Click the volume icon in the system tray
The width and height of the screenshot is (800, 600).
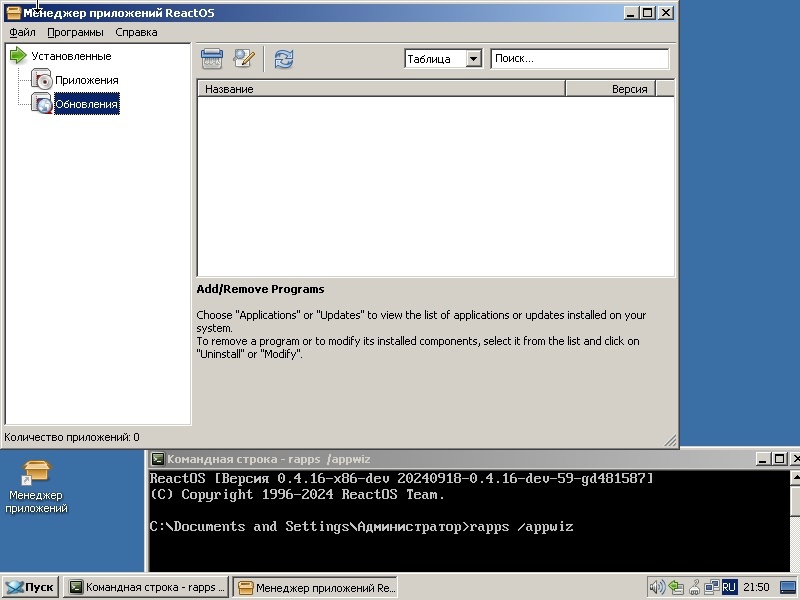pos(656,587)
